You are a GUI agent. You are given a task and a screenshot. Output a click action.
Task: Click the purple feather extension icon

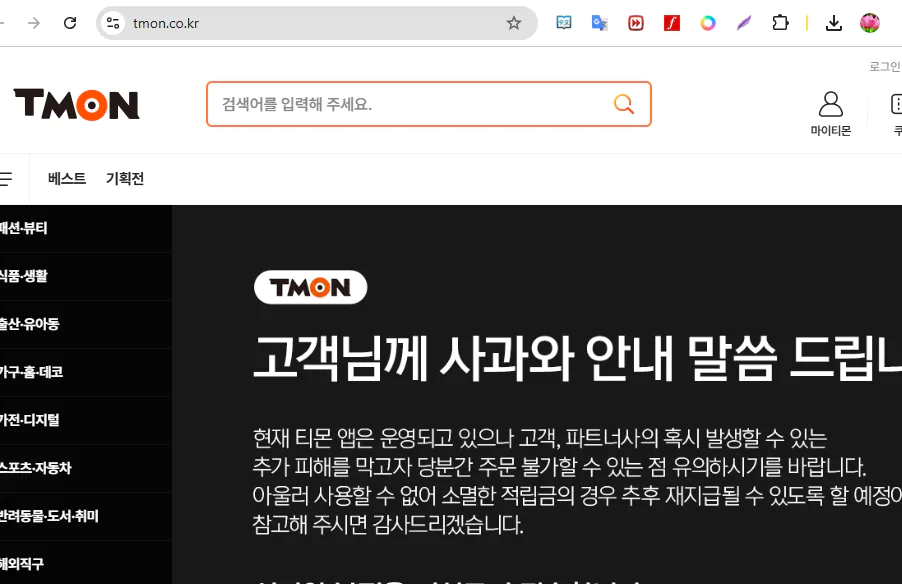coord(744,23)
